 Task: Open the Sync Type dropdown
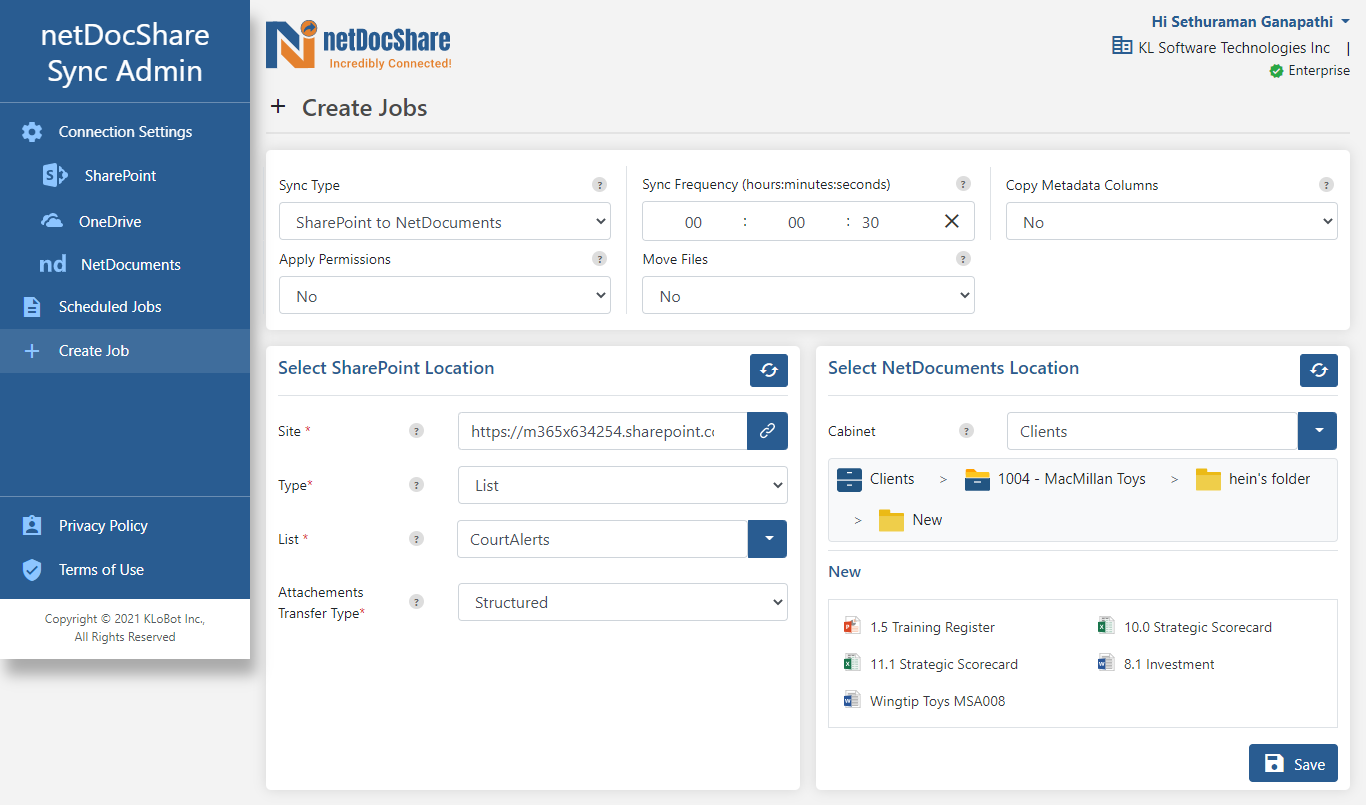(x=445, y=222)
